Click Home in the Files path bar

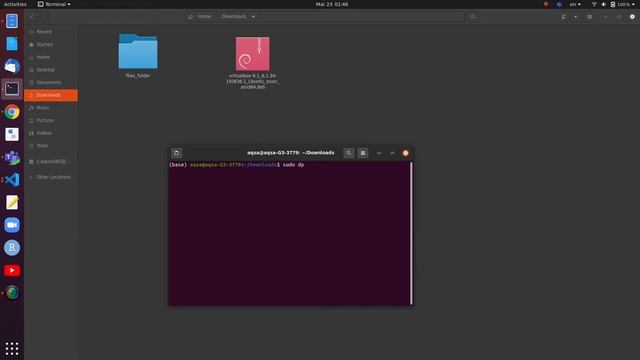point(200,17)
